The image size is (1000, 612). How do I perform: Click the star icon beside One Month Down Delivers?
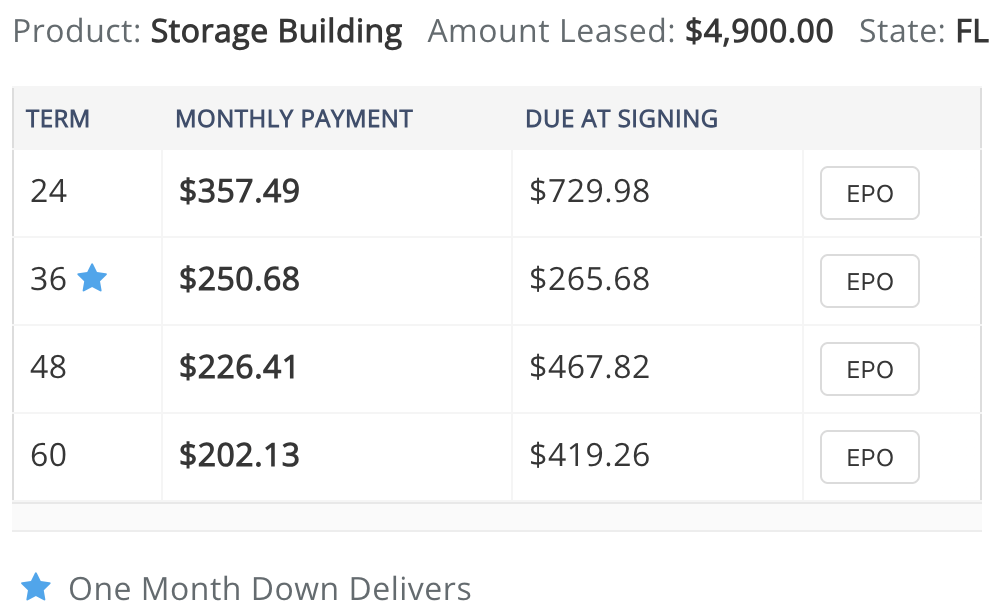click(x=36, y=587)
